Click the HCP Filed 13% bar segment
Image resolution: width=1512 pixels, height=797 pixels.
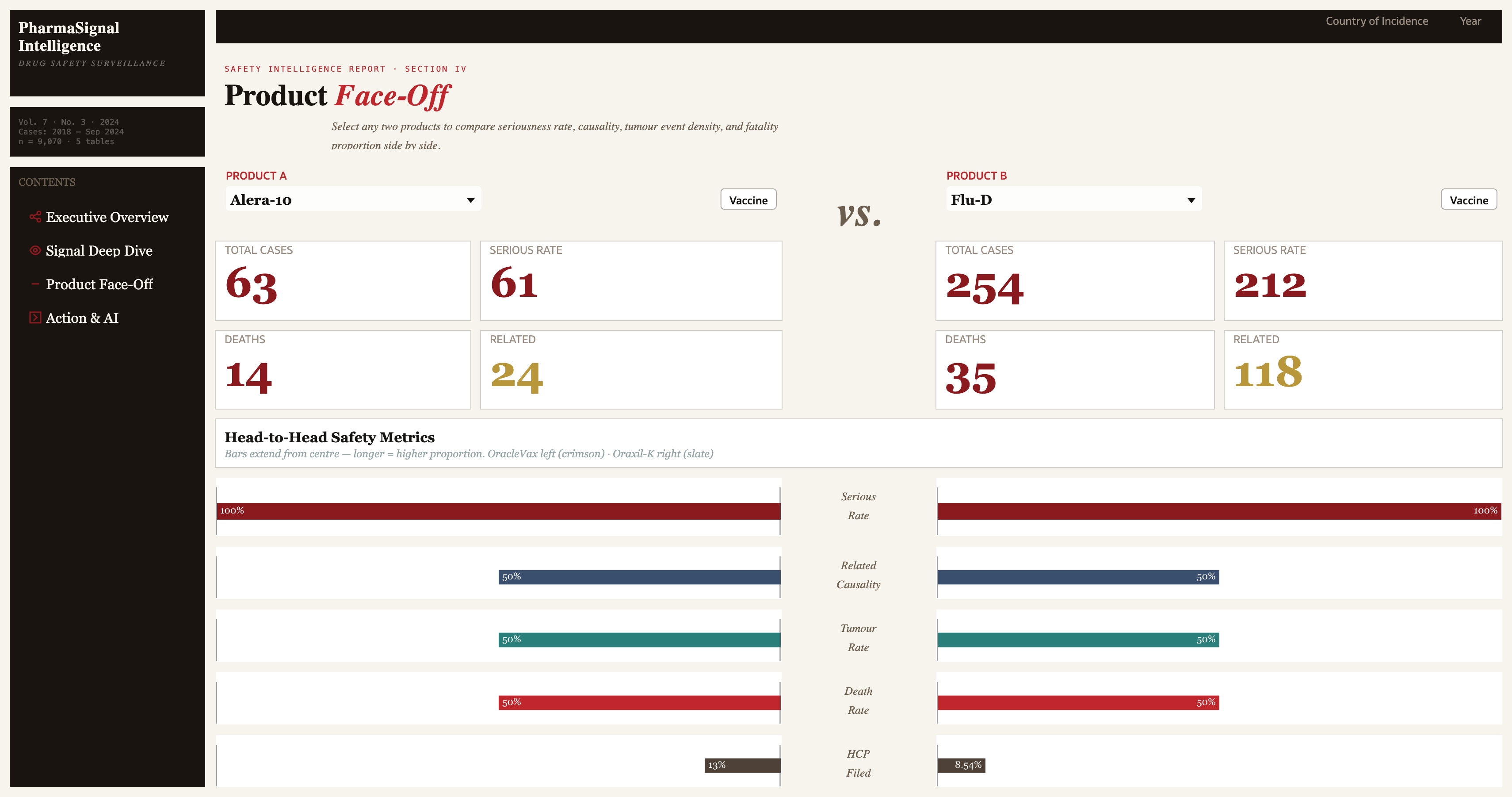pyautogui.click(x=741, y=765)
